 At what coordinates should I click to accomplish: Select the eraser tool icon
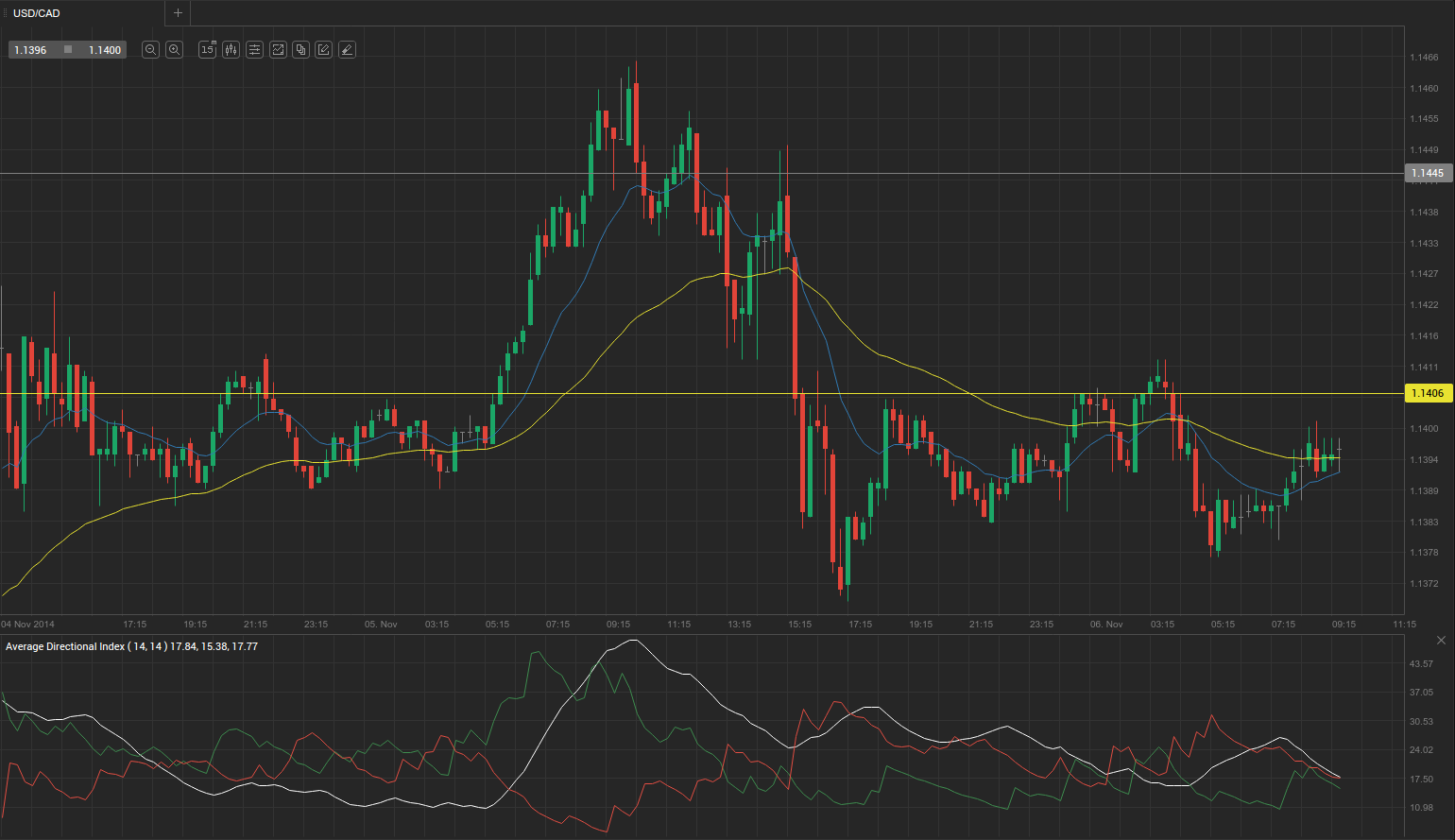(347, 50)
